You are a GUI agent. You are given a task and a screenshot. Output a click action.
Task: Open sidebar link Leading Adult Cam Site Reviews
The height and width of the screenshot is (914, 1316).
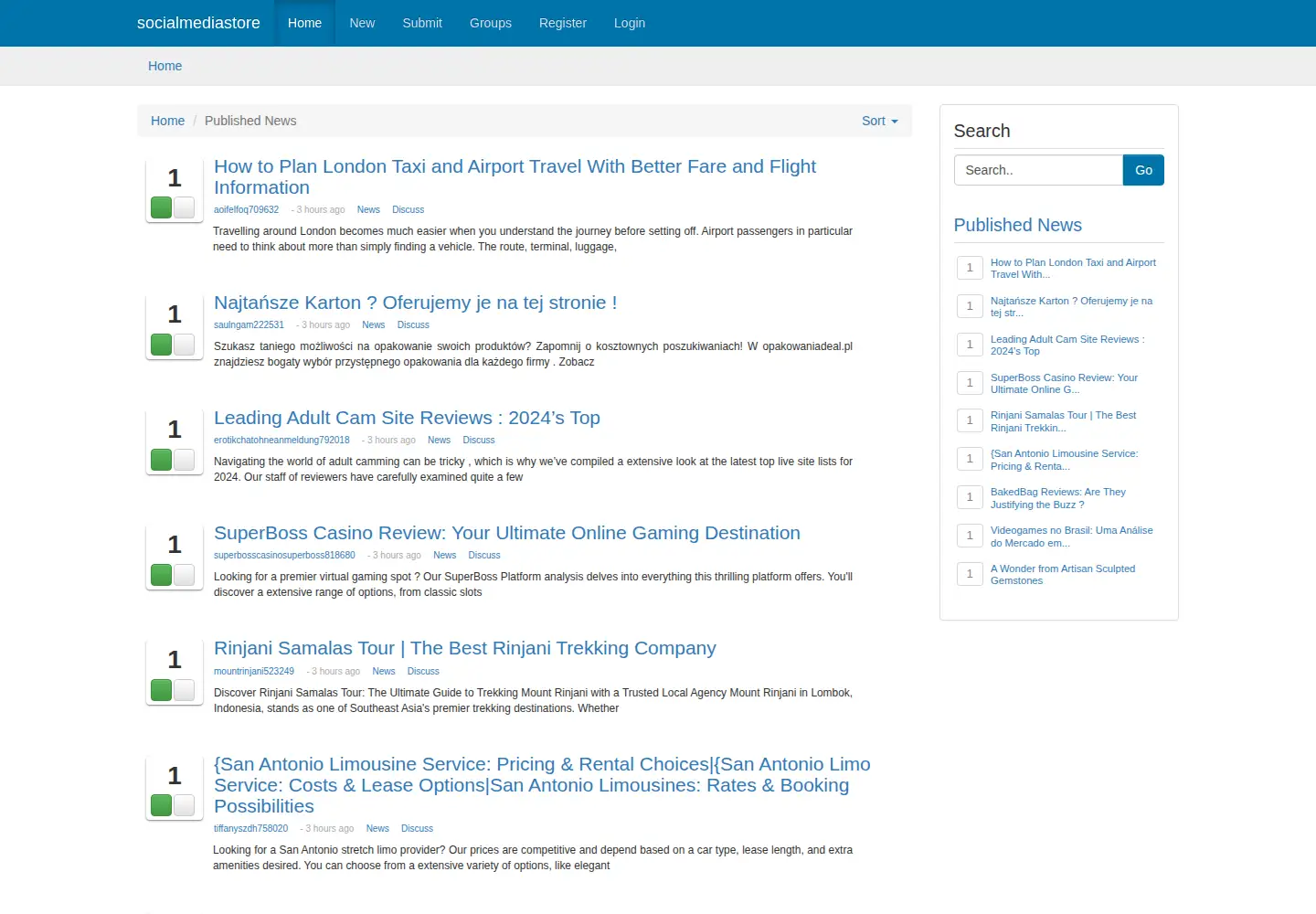tap(1067, 345)
